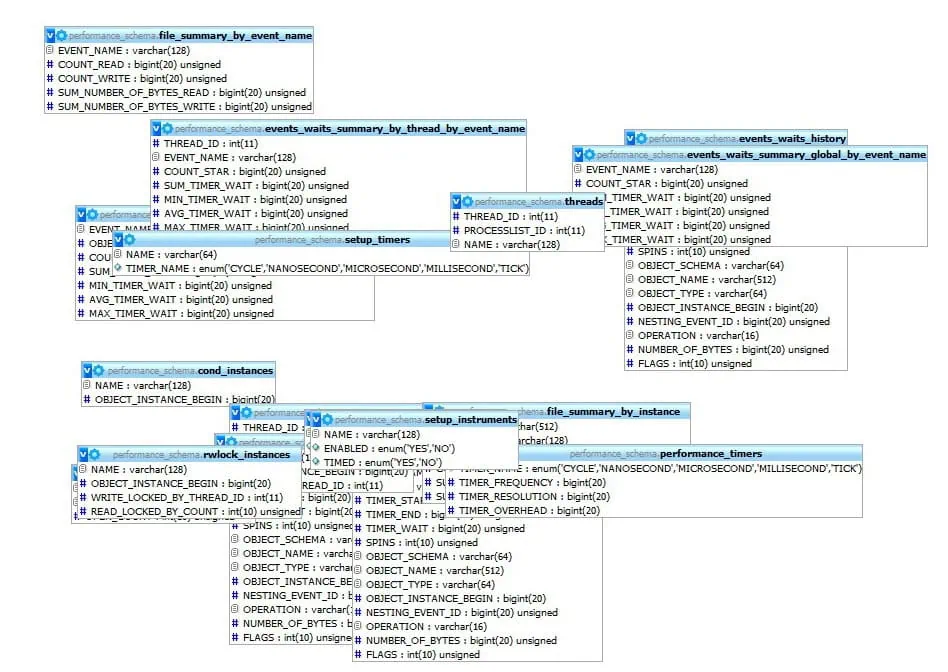Select the file_summary_by_instance table title
Viewport: 948px width, 672px height.
[612, 411]
